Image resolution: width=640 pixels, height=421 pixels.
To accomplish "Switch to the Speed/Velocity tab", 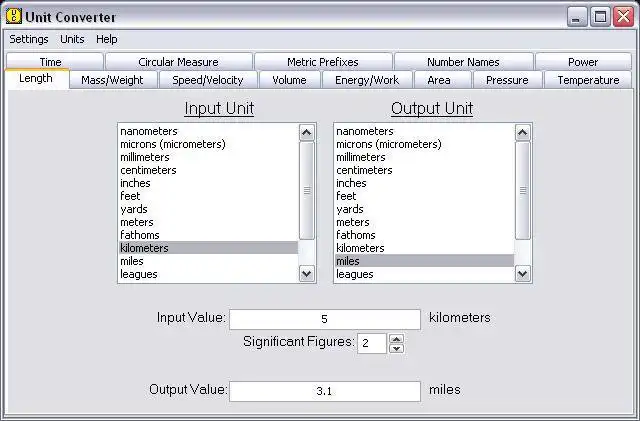I will pyautogui.click(x=208, y=80).
